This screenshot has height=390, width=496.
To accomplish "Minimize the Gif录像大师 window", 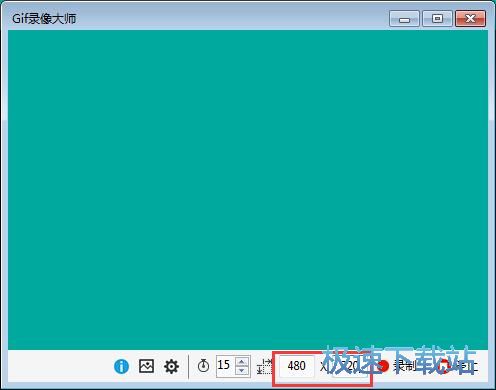I will point(404,19).
